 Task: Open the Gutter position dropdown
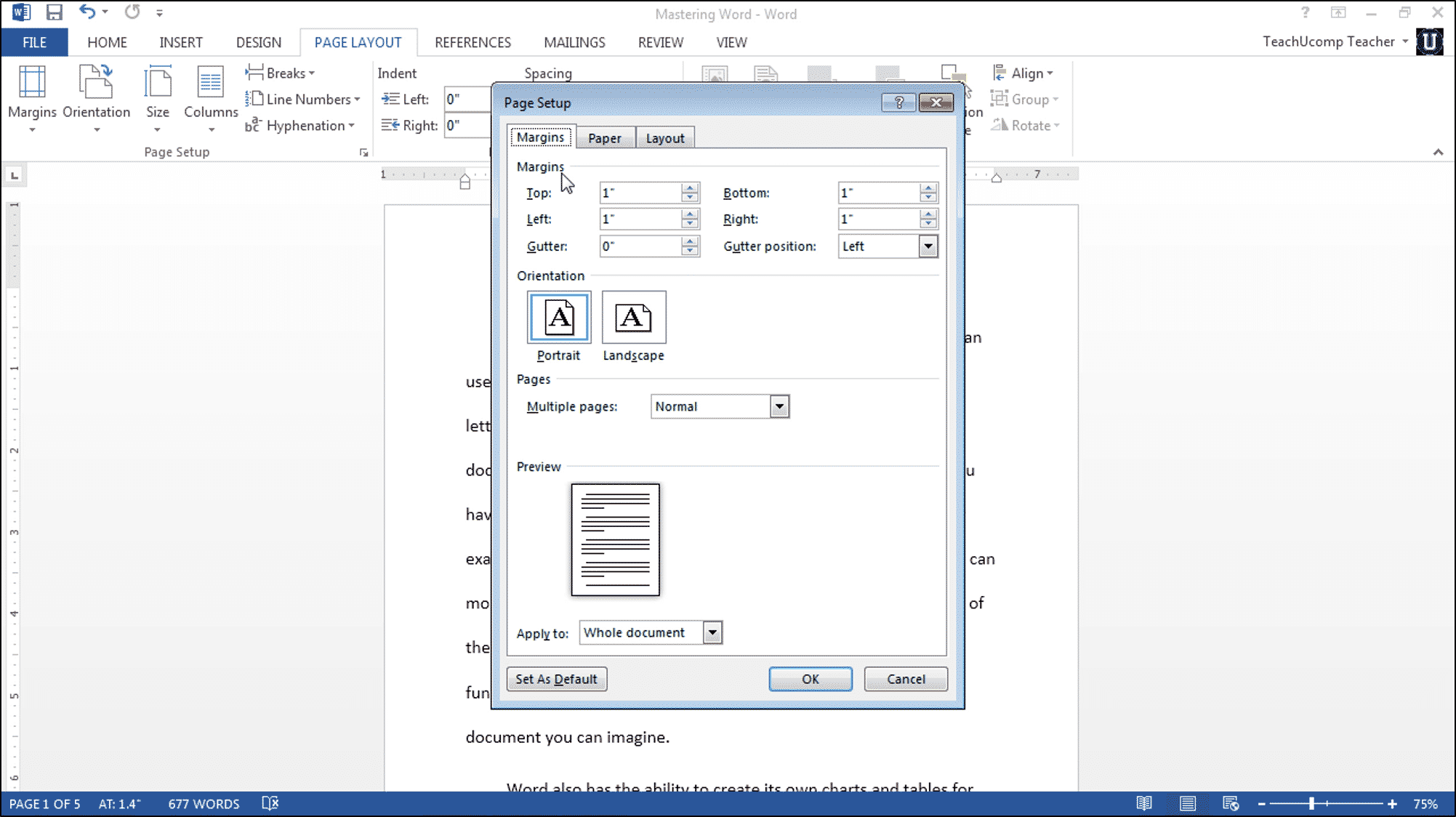pyautogui.click(x=928, y=246)
